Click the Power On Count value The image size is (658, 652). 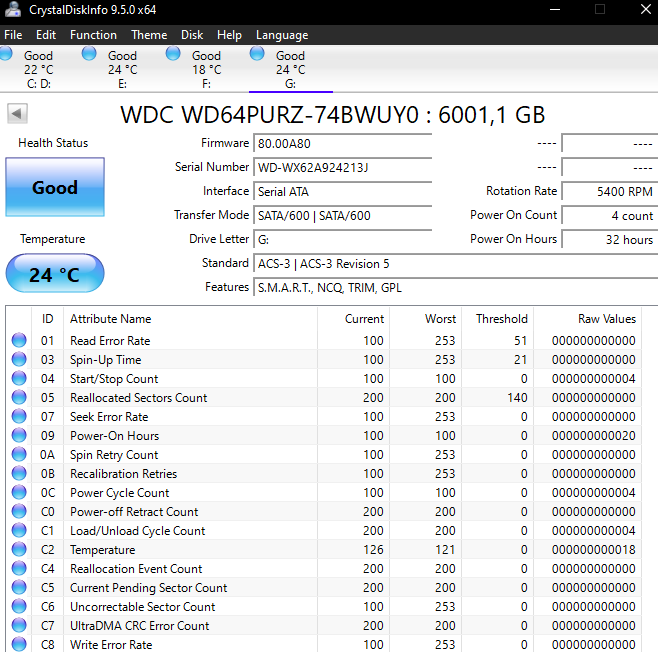click(610, 215)
